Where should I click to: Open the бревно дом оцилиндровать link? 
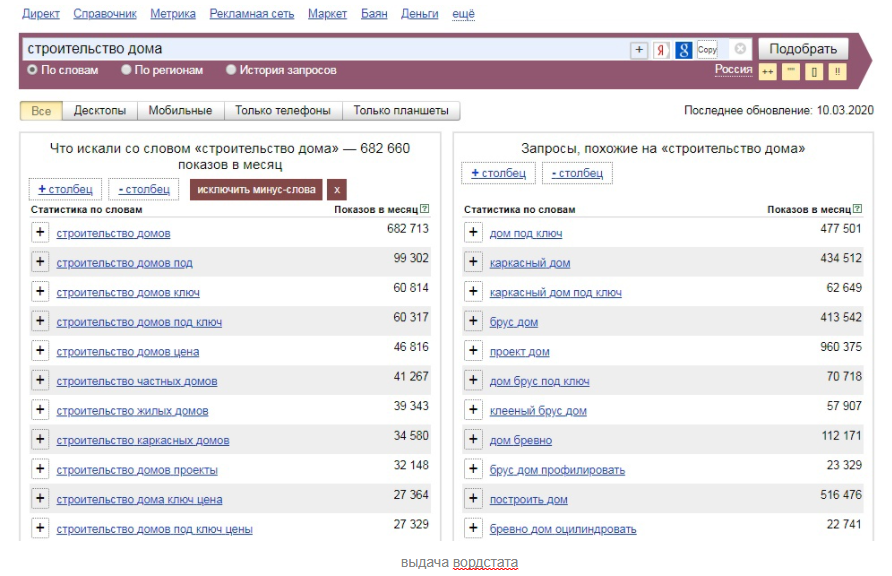pyautogui.click(x=563, y=529)
